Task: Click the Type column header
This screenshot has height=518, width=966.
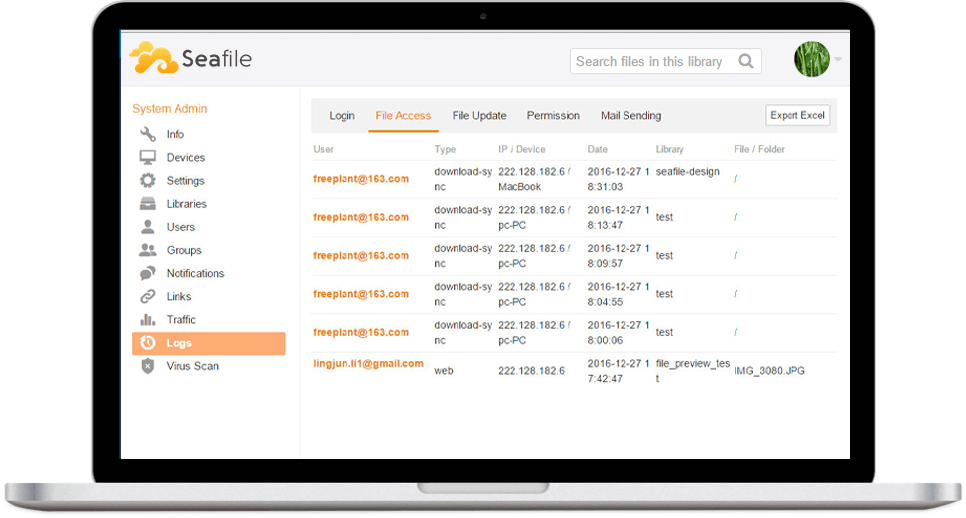Action: tap(445, 149)
